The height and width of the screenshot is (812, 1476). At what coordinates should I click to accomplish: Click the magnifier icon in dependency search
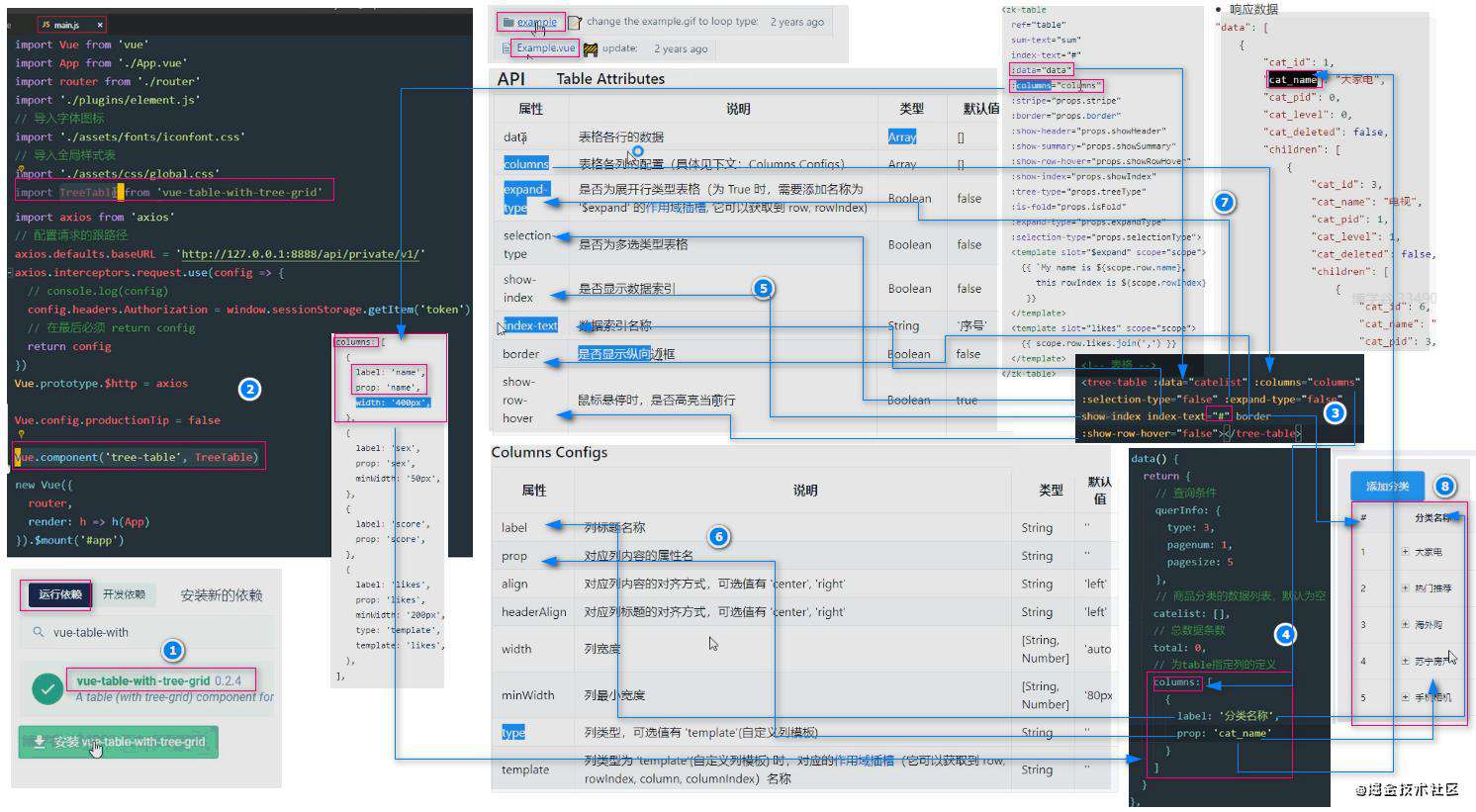point(39,632)
